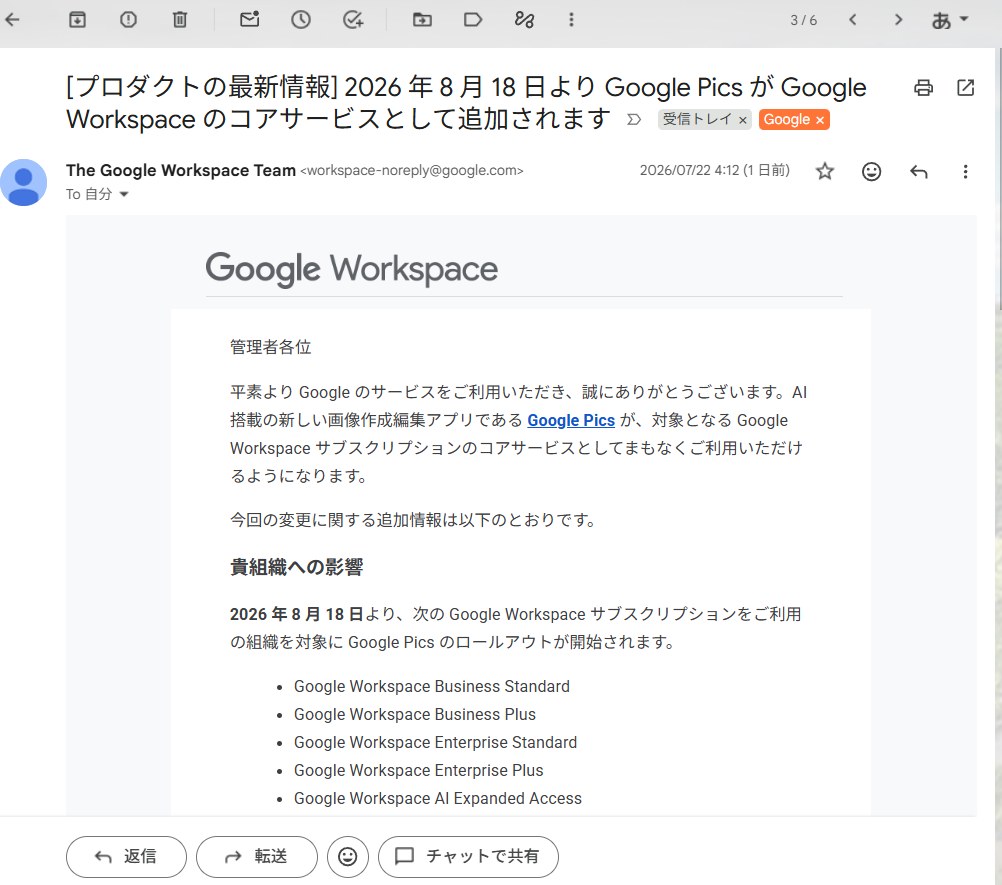Click the 転送 forward button
Viewport: 1002px width, 885px height.
257,856
